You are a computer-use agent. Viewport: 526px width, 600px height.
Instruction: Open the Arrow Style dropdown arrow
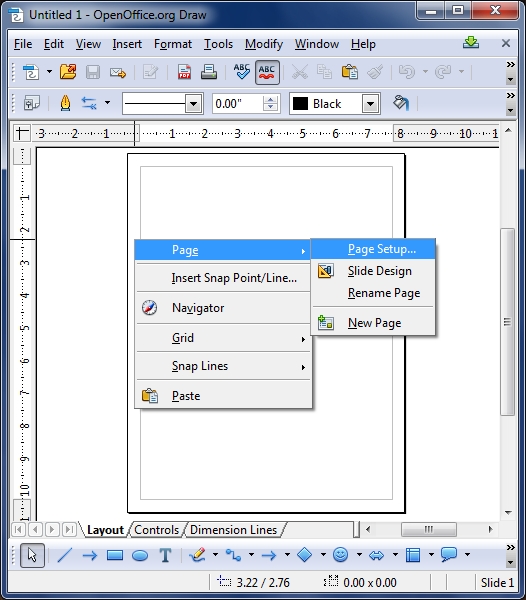pyautogui.click(x=107, y=103)
